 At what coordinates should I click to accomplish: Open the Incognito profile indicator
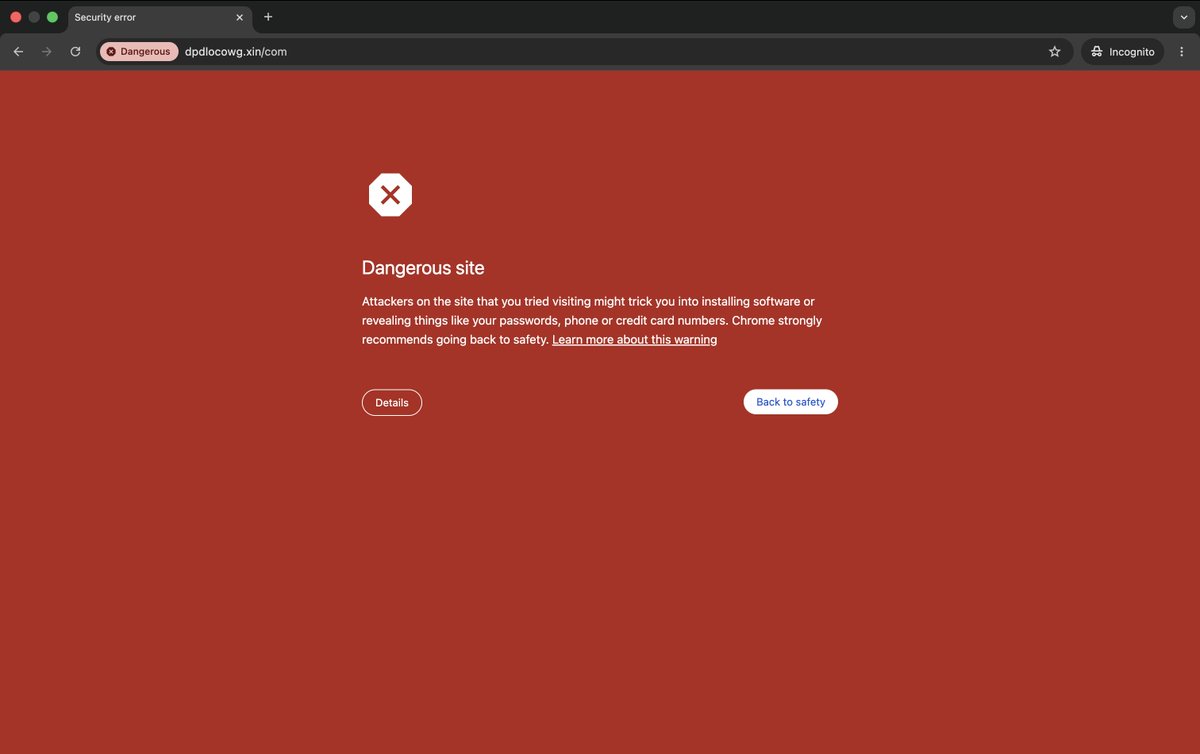tap(1122, 52)
